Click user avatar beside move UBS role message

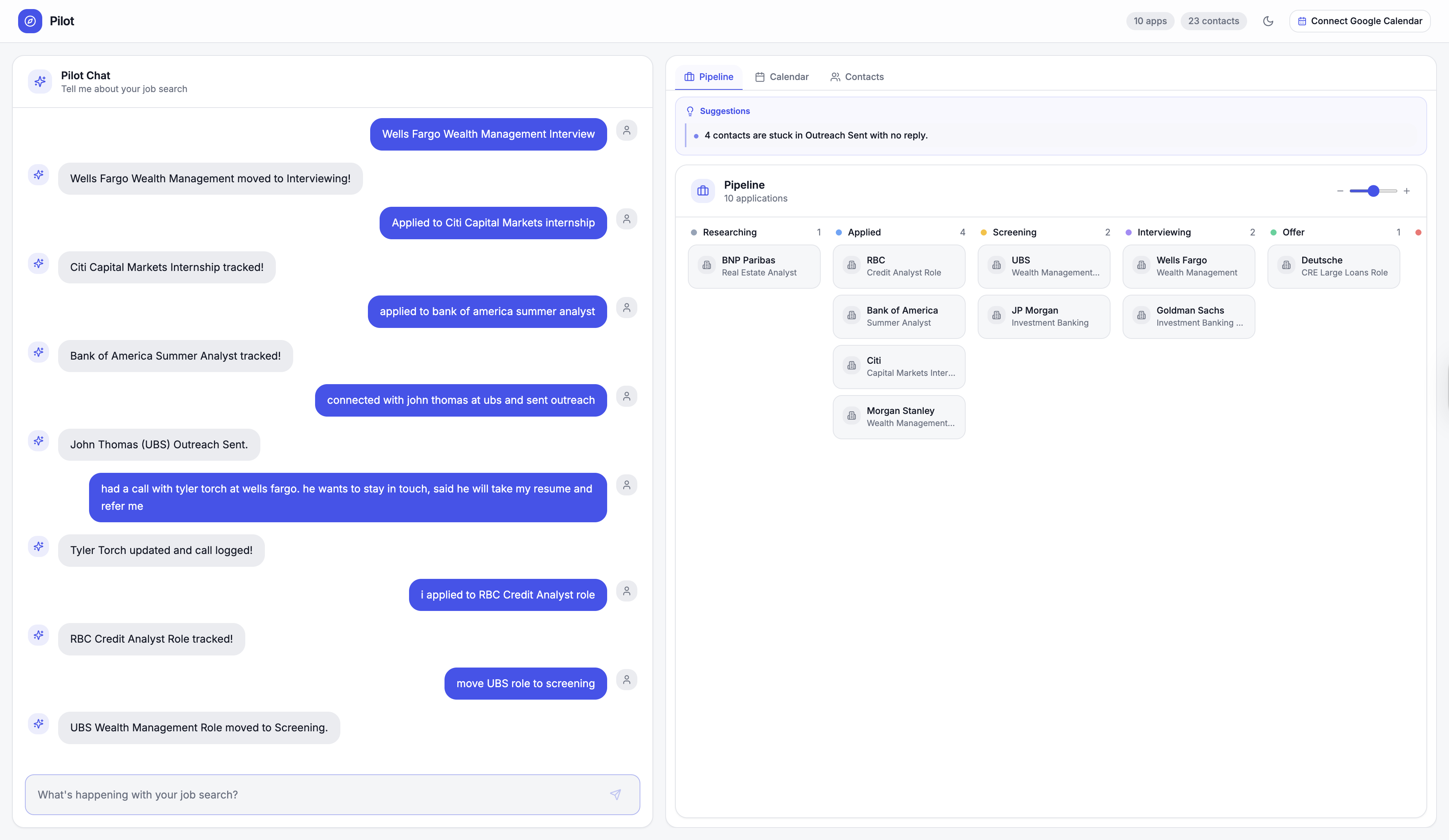626,680
